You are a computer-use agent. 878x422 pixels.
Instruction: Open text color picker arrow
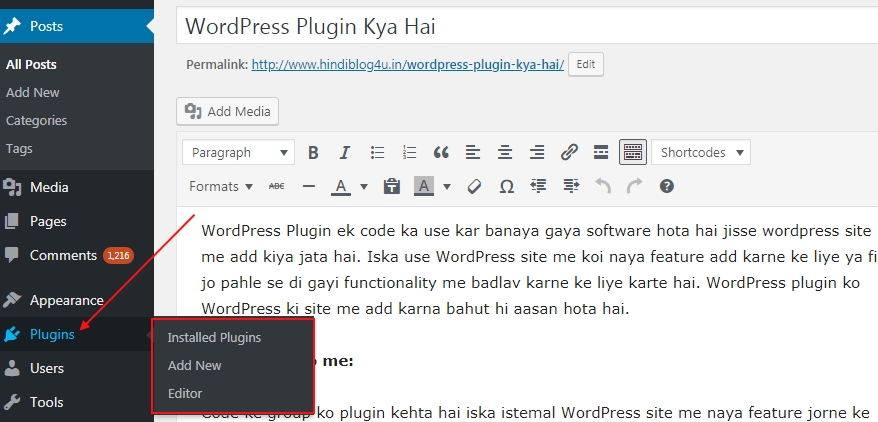(363, 186)
